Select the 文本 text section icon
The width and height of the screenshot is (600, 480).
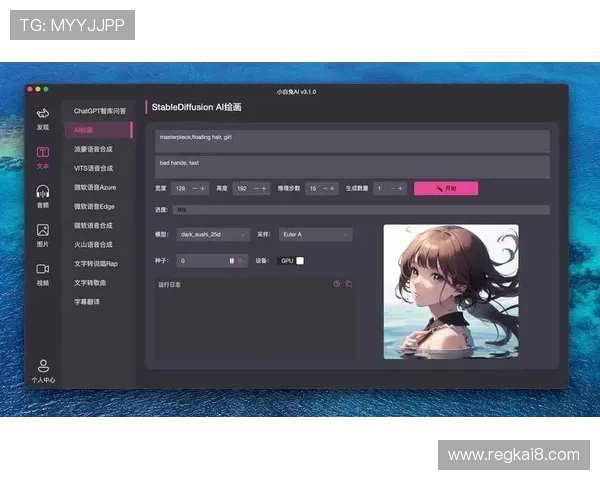click(43, 158)
